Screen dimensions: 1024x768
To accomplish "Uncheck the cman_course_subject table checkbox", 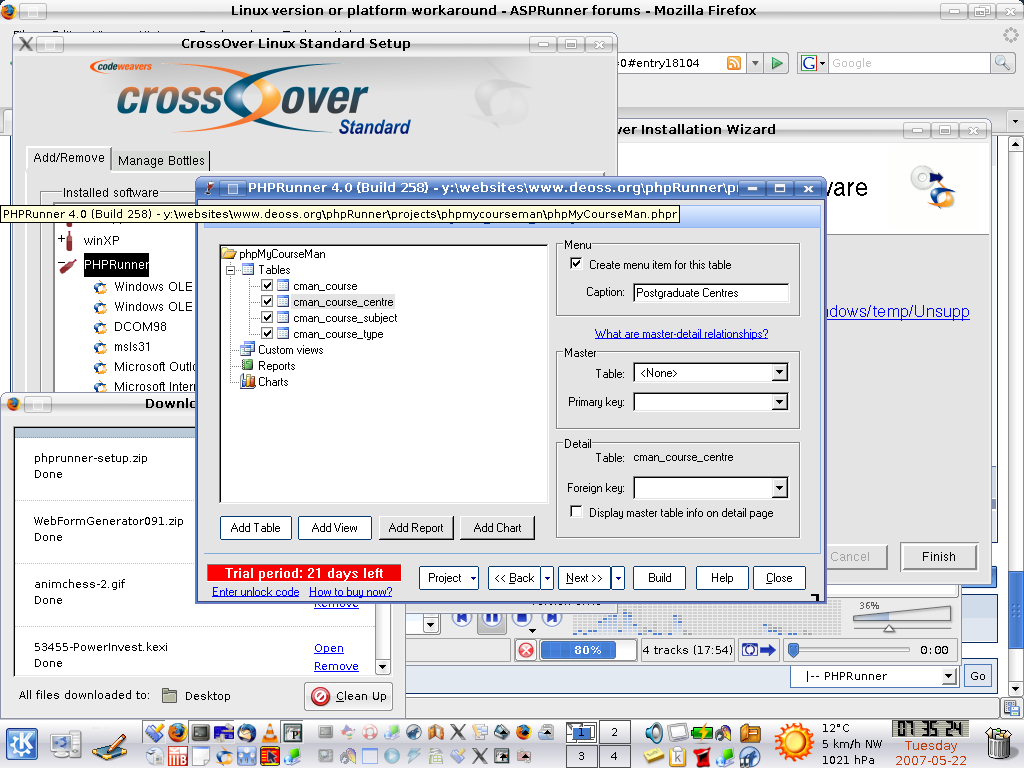I will coord(267,317).
